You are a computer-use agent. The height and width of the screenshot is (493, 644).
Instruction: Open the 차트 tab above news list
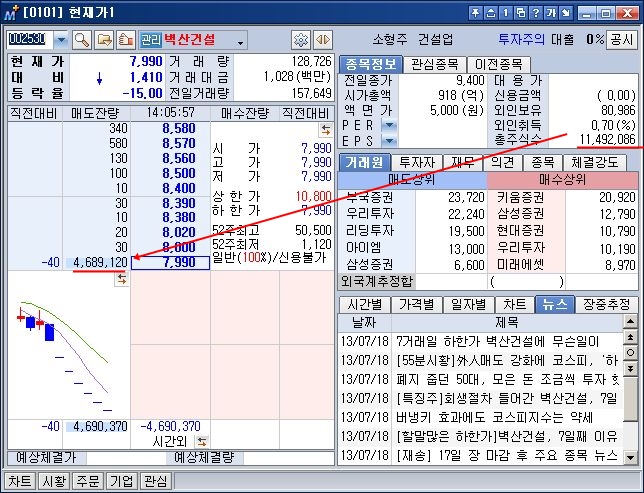click(514, 304)
